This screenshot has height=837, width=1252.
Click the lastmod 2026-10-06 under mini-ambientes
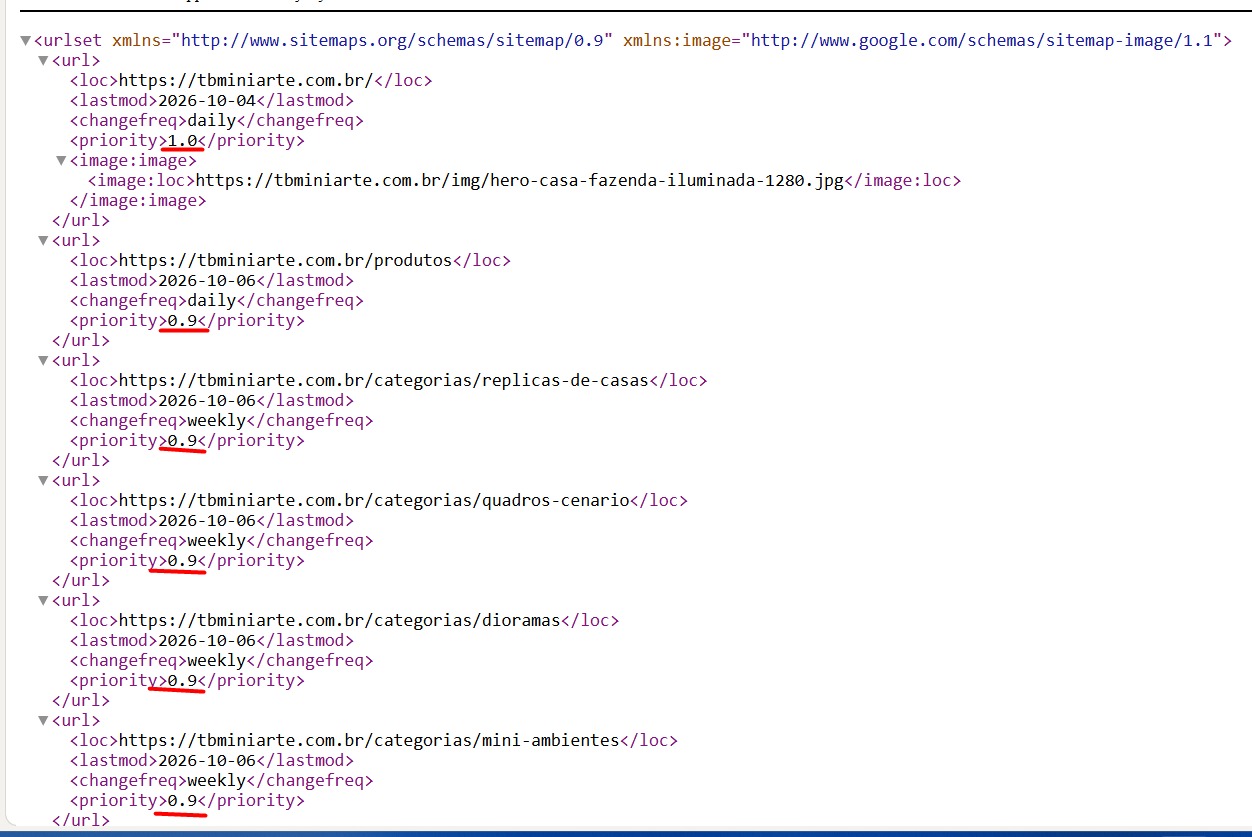click(x=207, y=760)
